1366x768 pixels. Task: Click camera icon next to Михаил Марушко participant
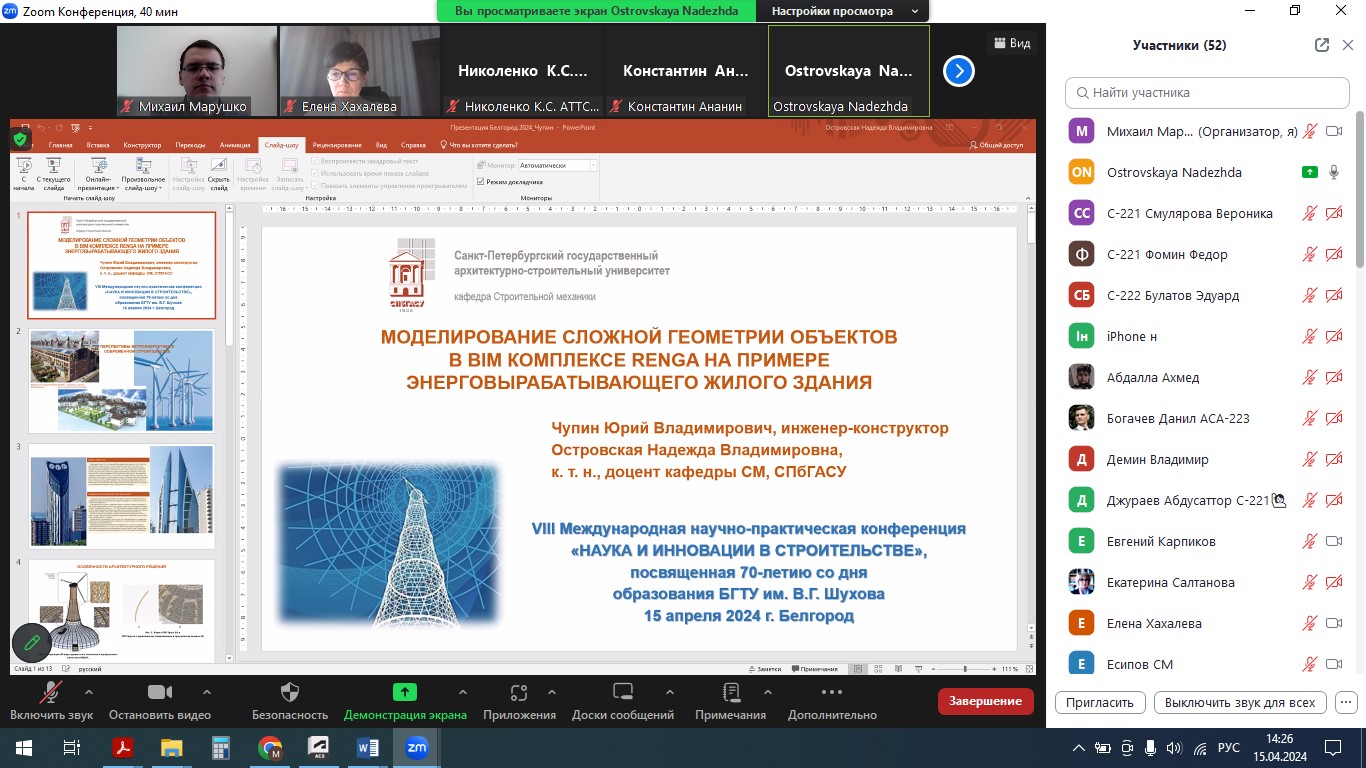(x=1334, y=131)
